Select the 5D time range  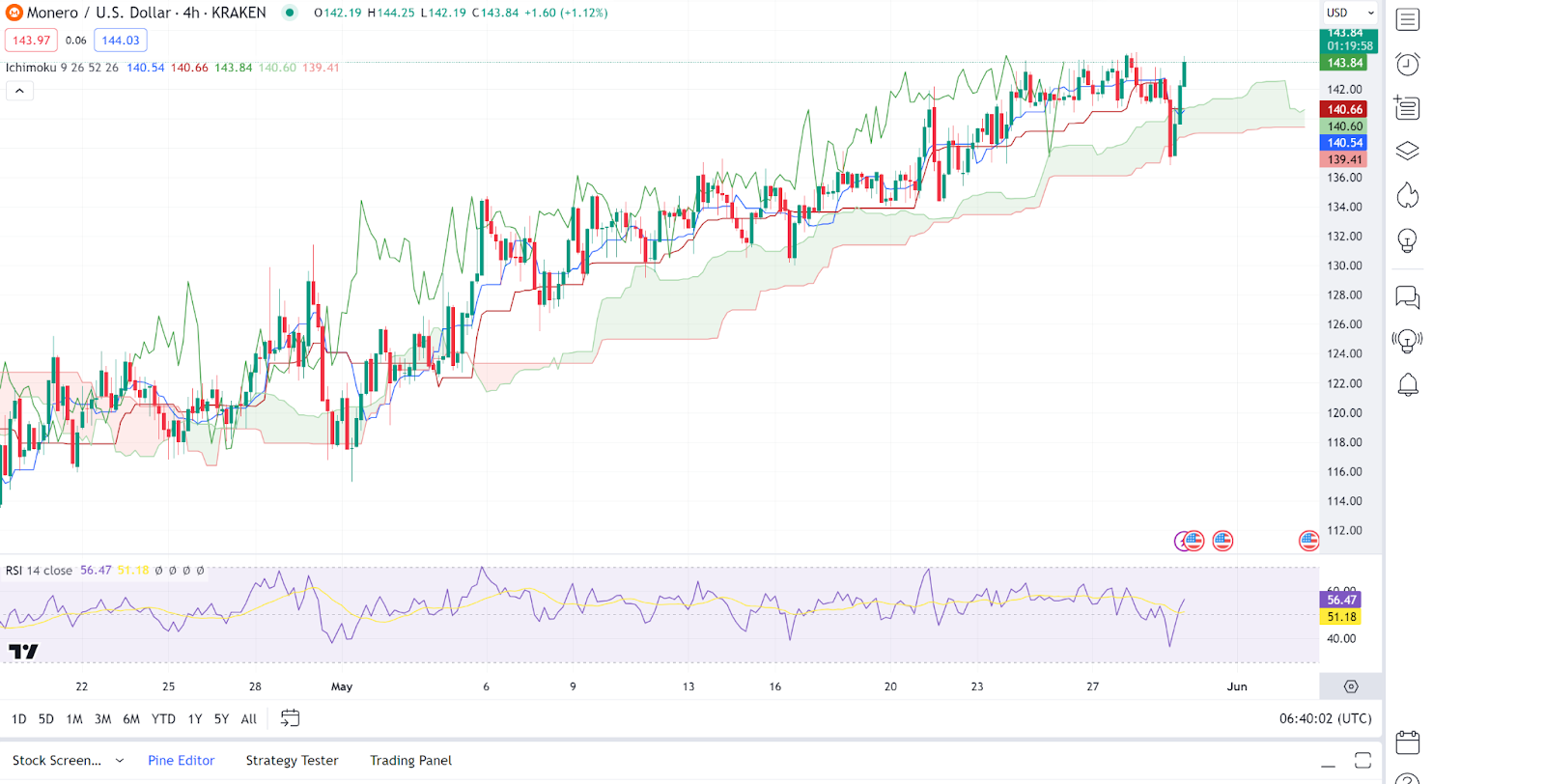click(45, 719)
